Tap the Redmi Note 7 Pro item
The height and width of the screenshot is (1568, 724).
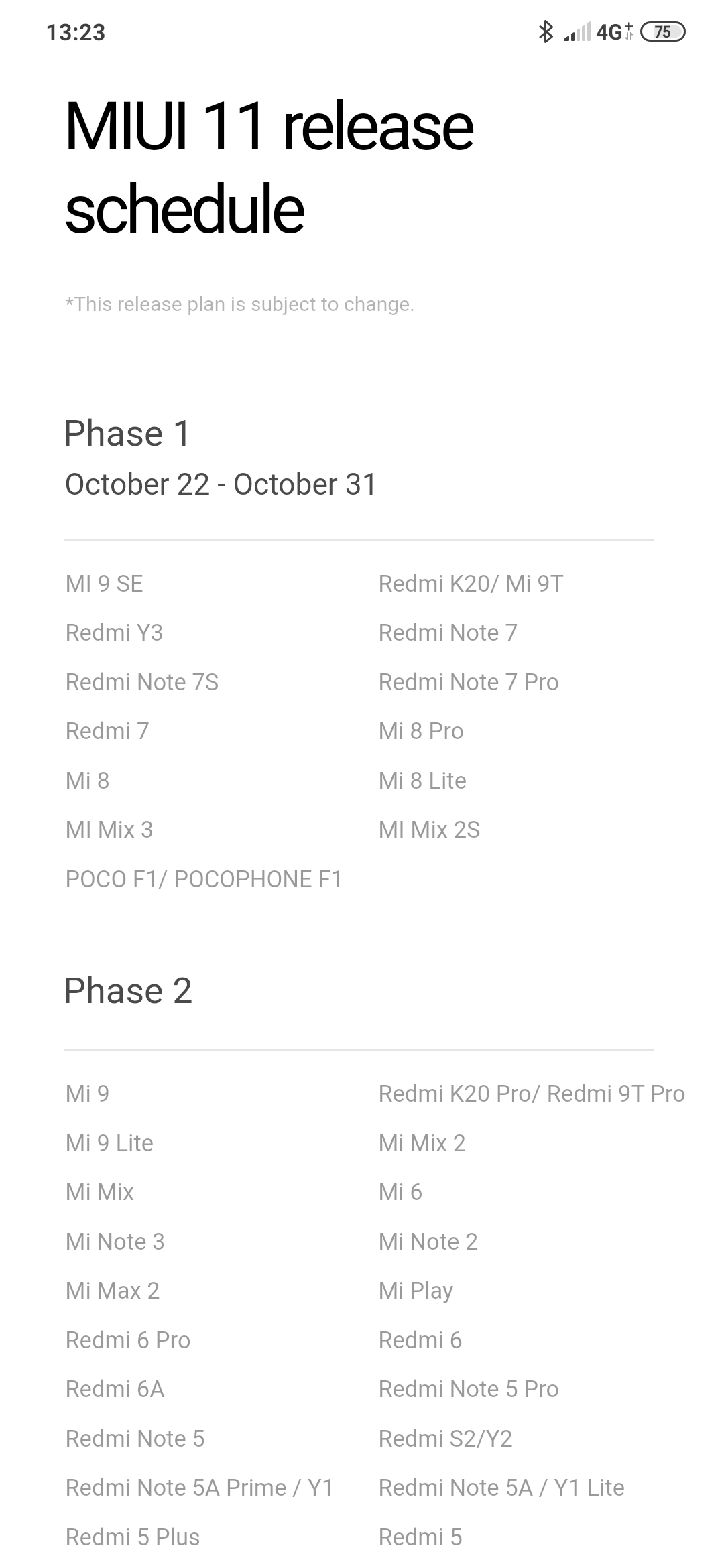pyautogui.click(x=468, y=682)
